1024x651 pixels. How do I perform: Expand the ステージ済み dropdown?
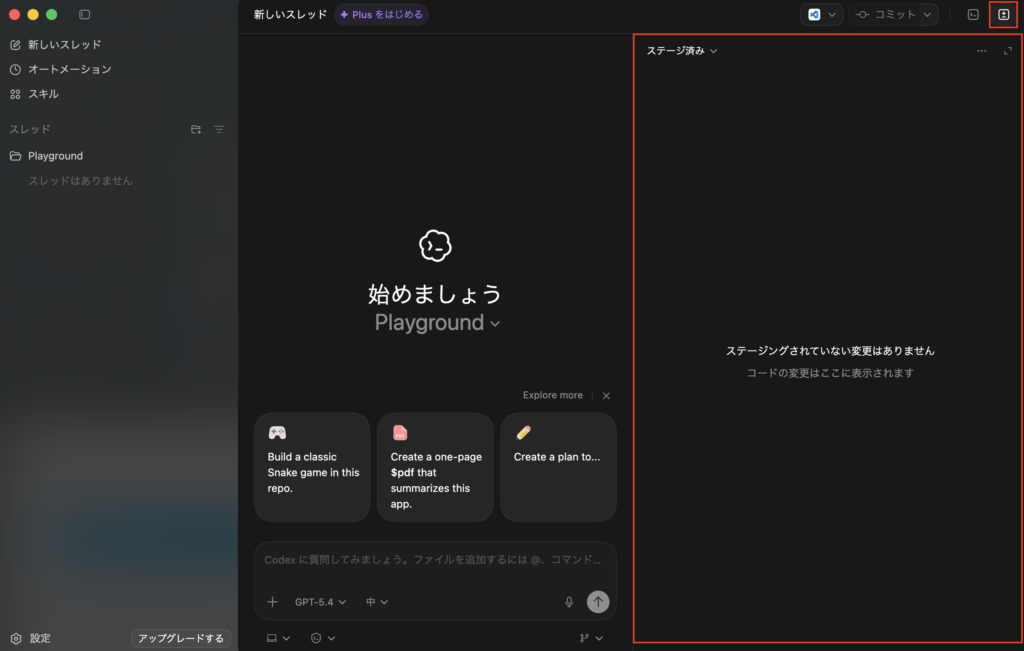(682, 50)
